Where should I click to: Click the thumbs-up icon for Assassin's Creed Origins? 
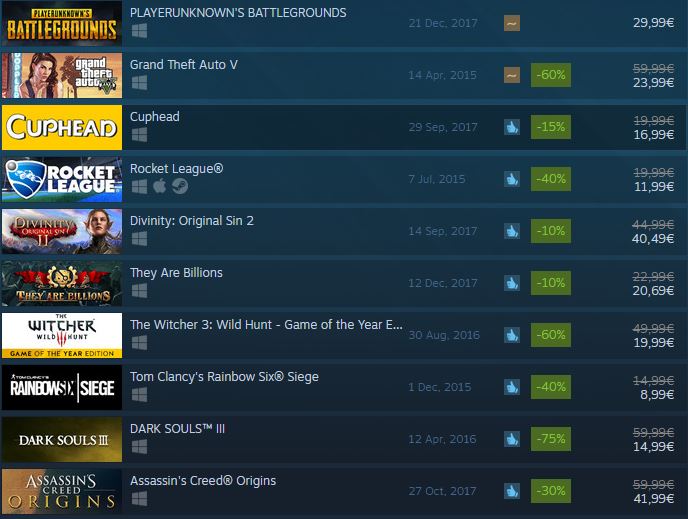[512, 491]
